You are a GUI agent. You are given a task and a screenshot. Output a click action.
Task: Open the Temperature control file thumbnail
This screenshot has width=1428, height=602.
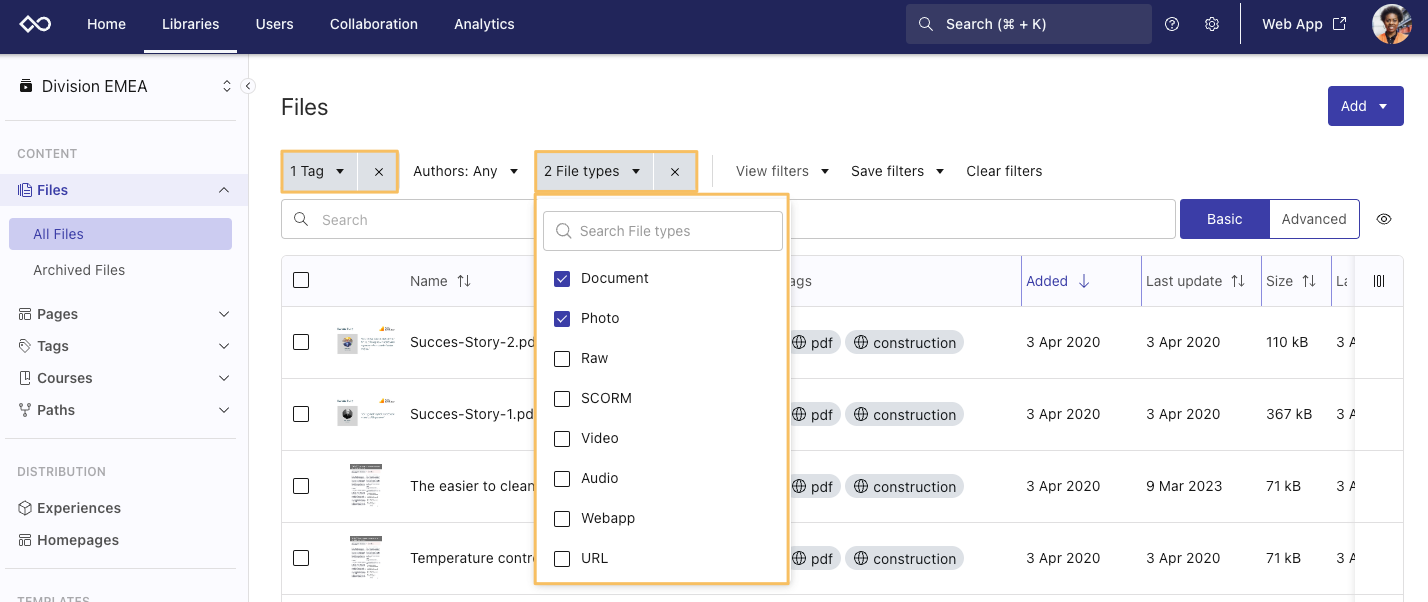365,558
